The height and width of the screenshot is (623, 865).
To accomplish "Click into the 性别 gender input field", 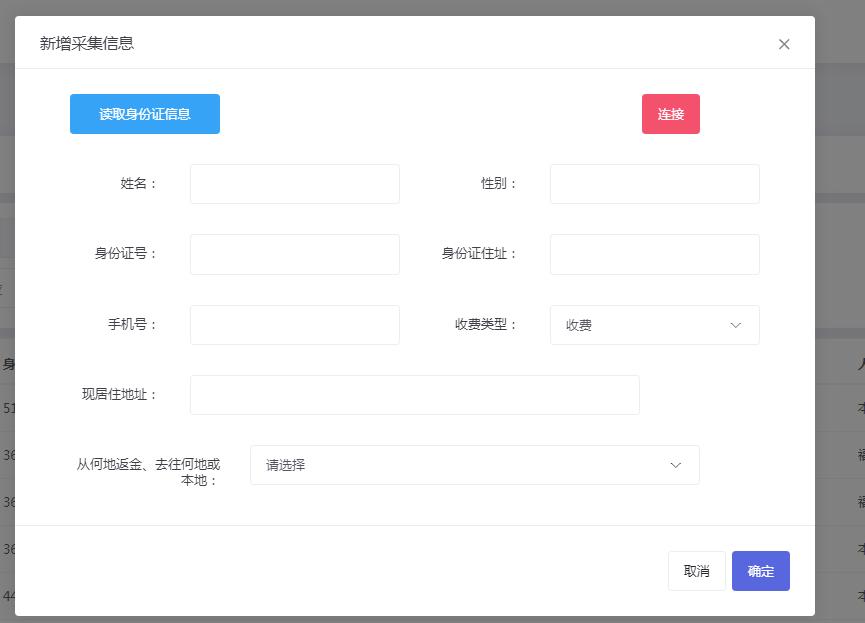I will (x=654, y=184).
